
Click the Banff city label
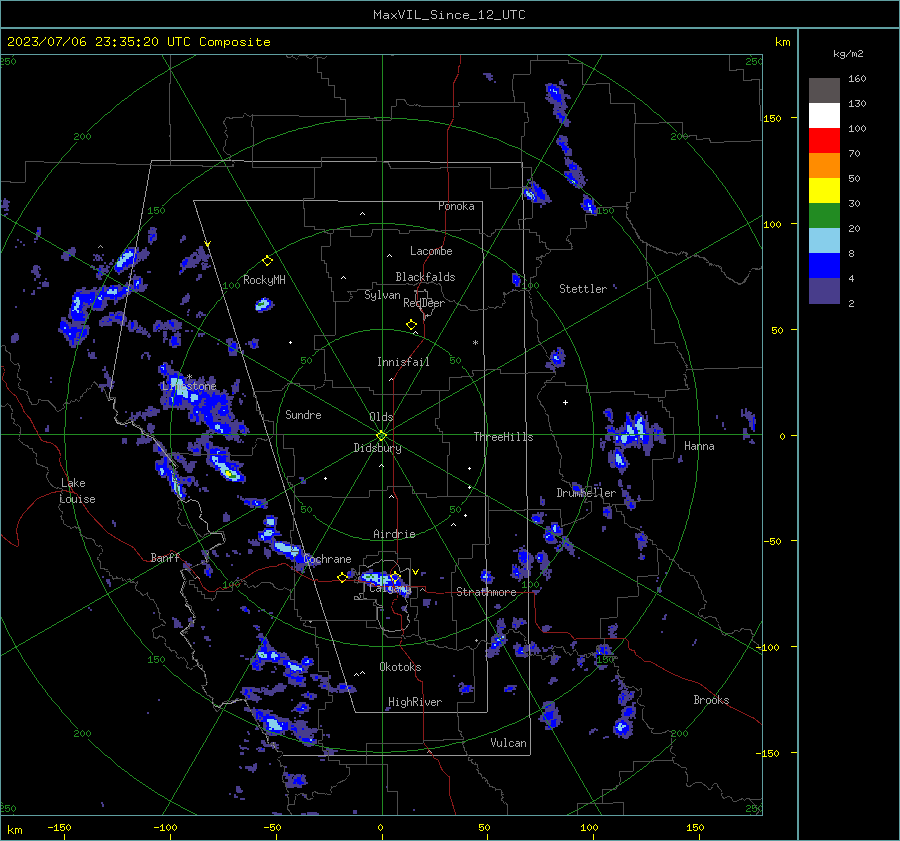165,557
